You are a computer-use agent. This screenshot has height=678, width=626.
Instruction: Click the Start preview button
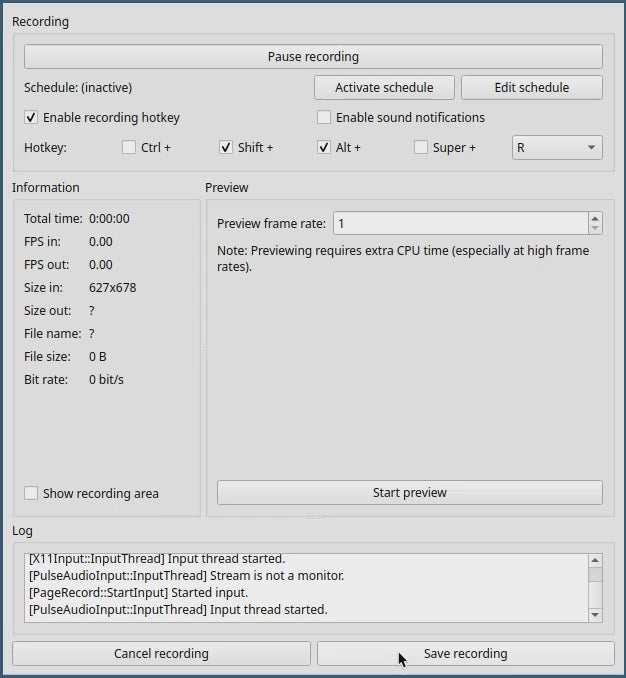click(x=409, y=492)
